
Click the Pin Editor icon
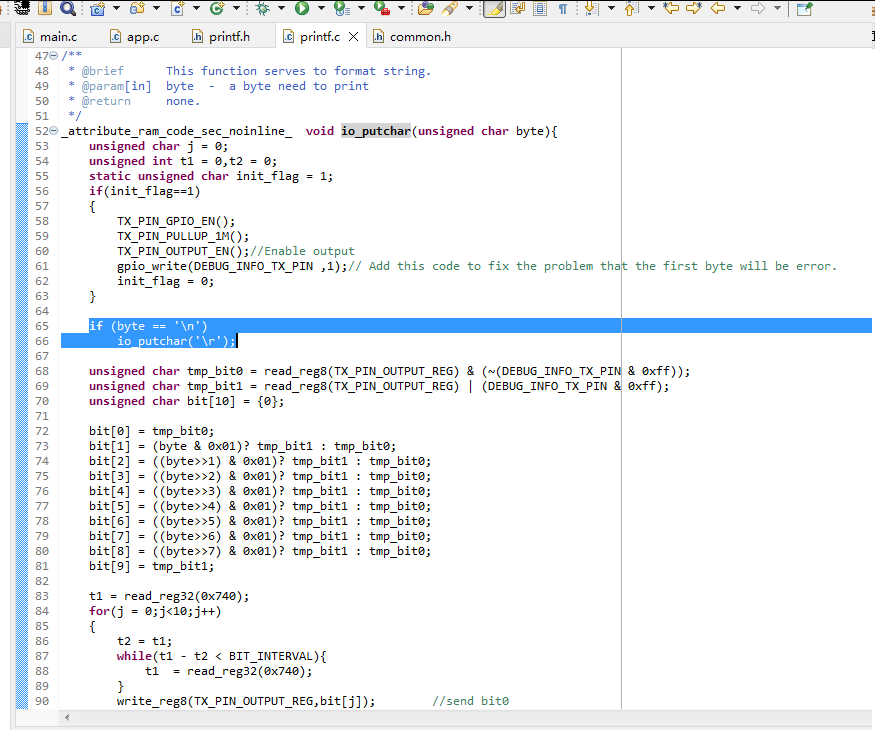coord(803,9)
